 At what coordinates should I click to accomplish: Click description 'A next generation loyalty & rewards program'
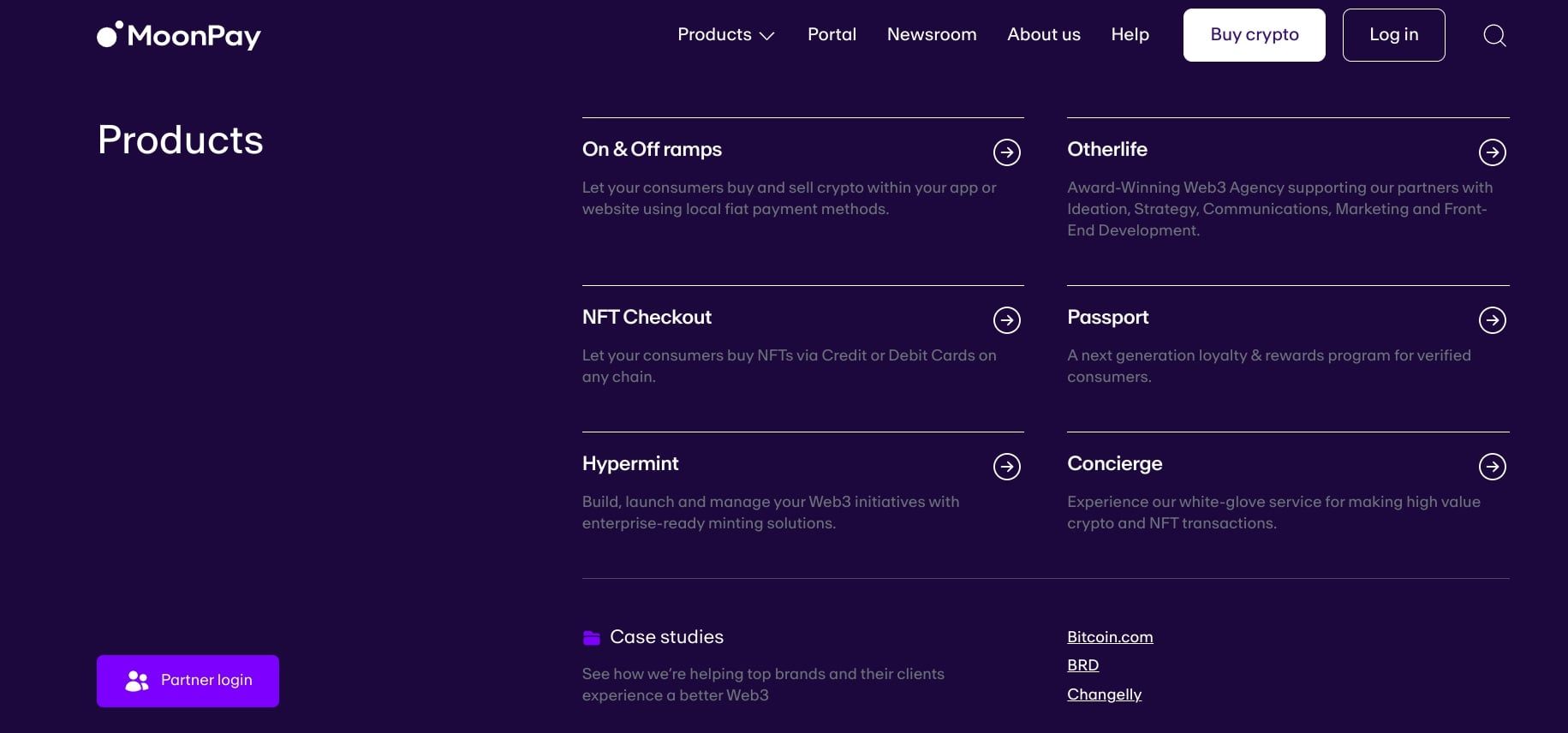coord(1268,366)
